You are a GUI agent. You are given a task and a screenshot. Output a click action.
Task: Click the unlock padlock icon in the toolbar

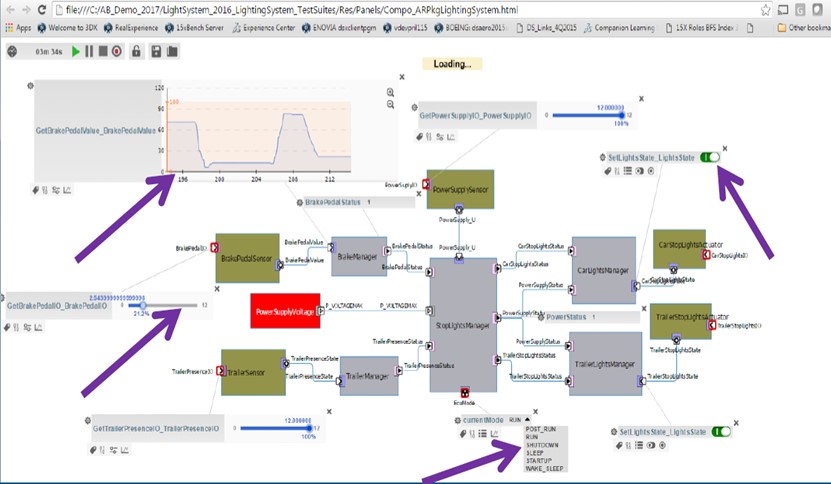pos(136,51)
